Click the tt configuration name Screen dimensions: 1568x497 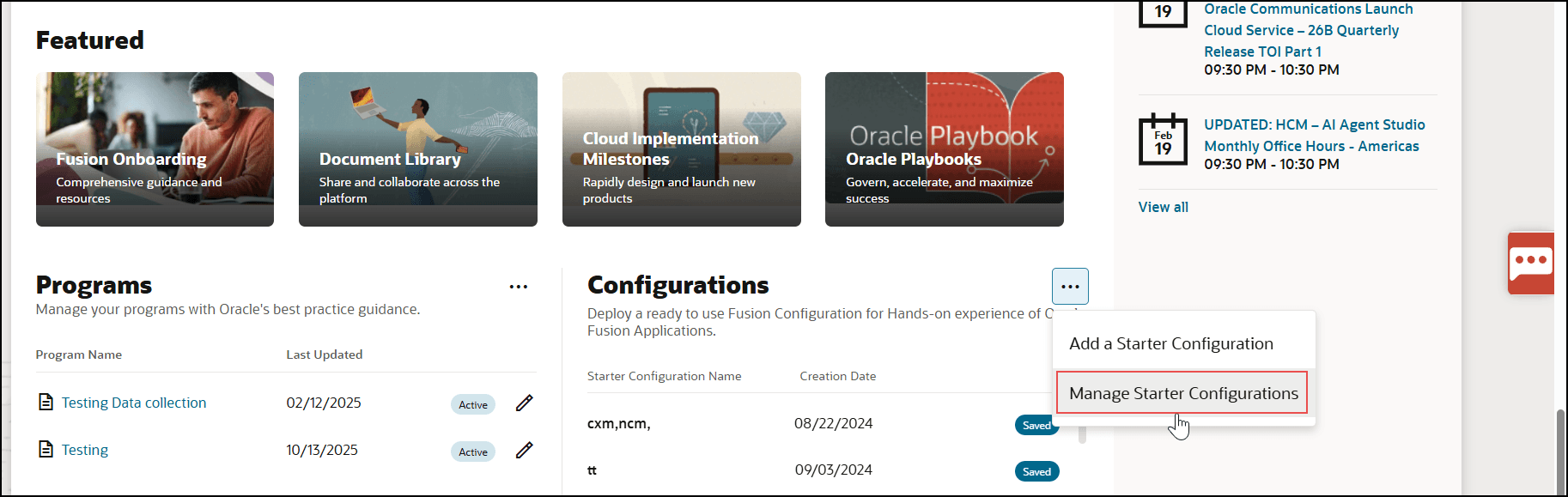[x=592, y=470]
